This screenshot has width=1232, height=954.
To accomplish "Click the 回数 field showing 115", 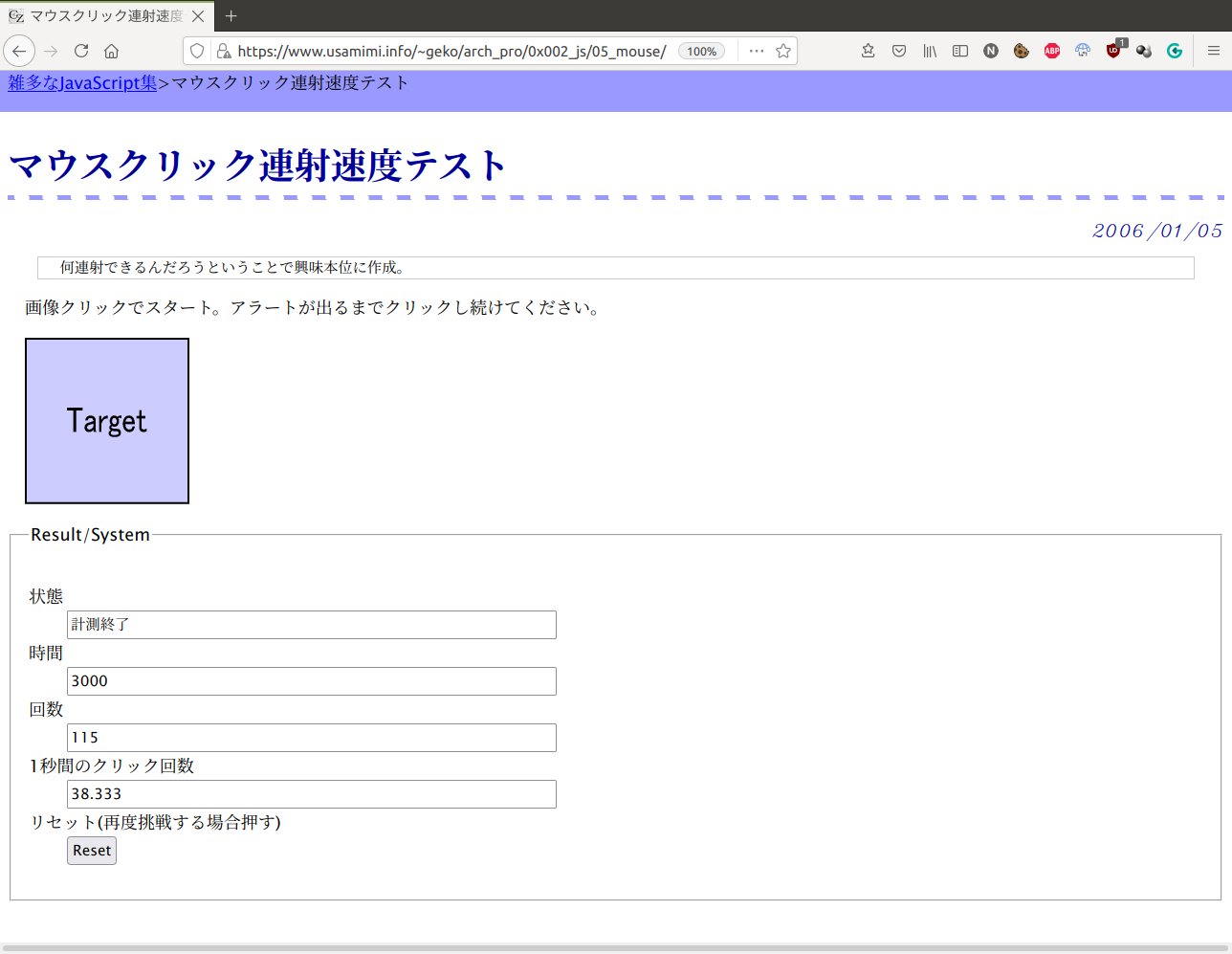I will tap(312, 738).
